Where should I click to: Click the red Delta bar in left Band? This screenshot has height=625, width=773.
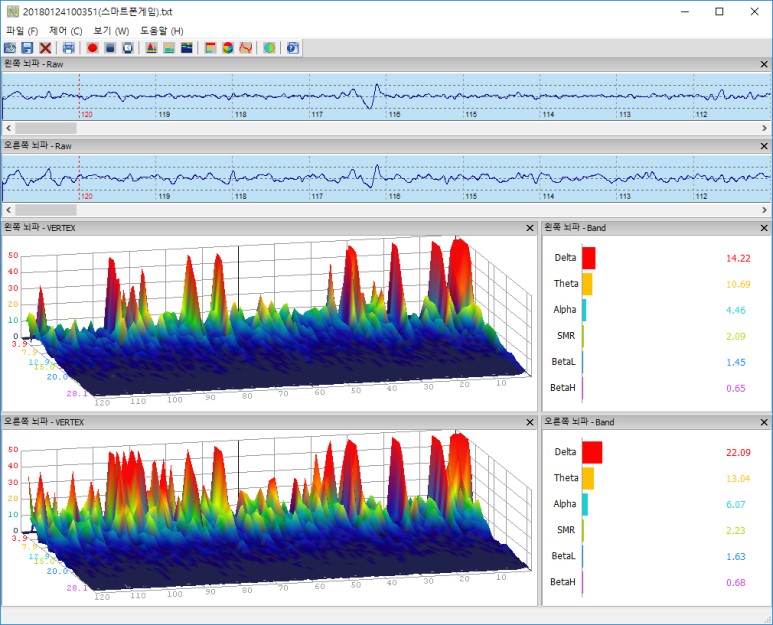[x=588, y=258]
